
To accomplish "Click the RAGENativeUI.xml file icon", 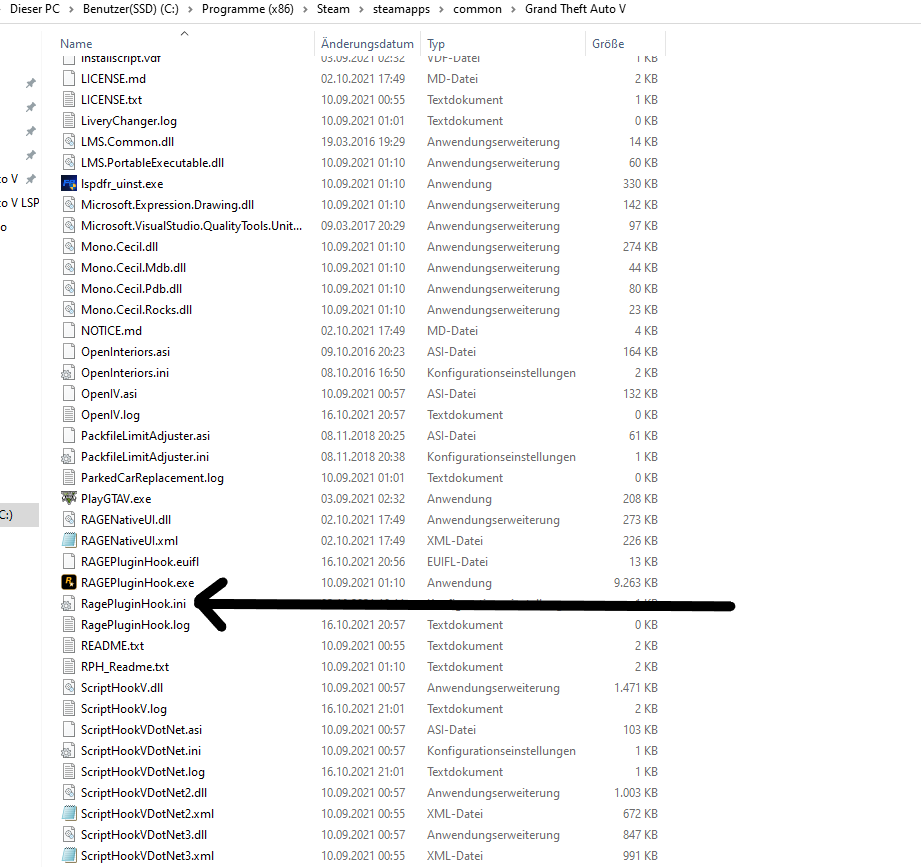I will [69, 540].
